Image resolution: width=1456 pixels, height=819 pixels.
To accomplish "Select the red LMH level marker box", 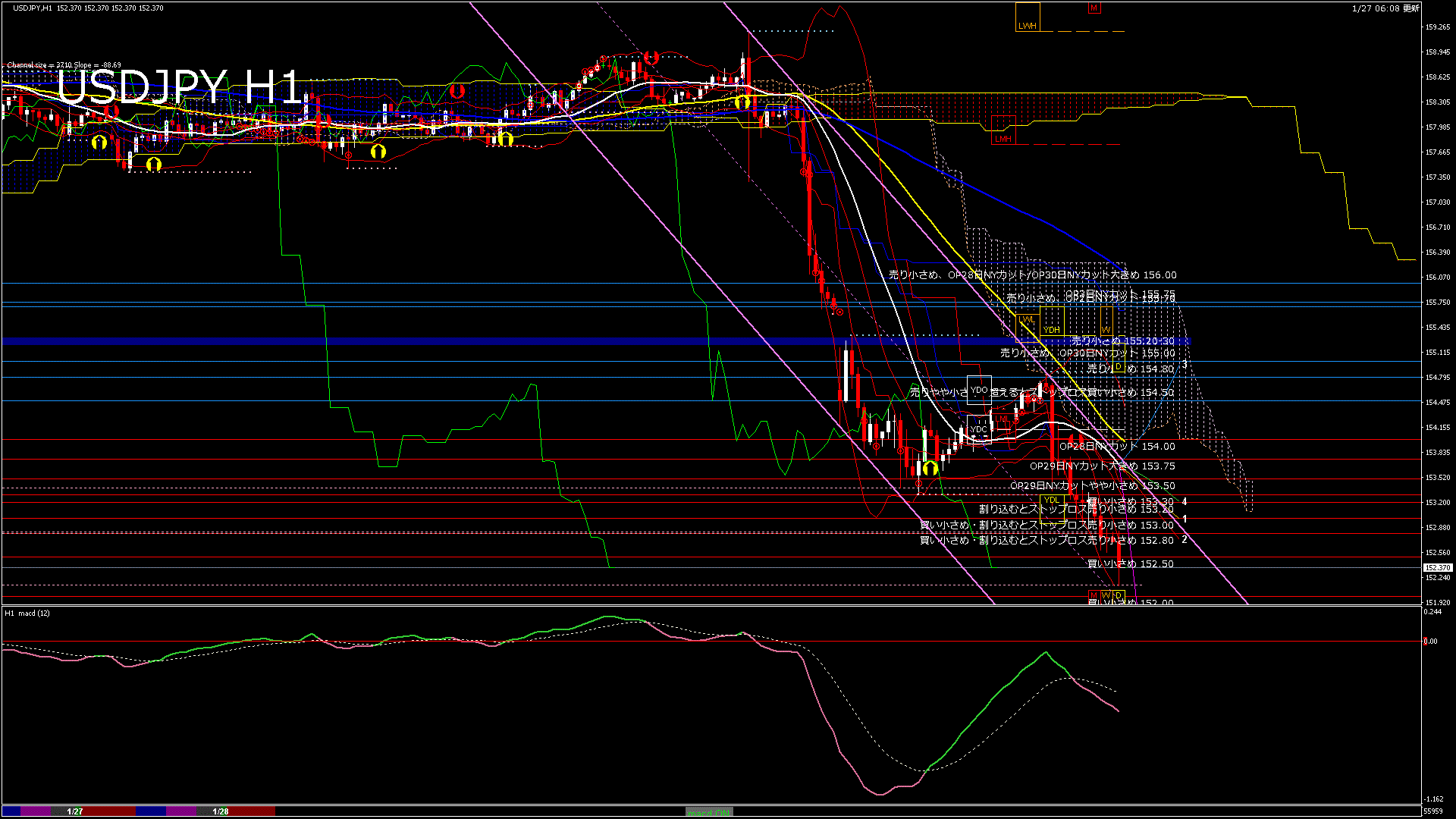I will pos(1003,130).
